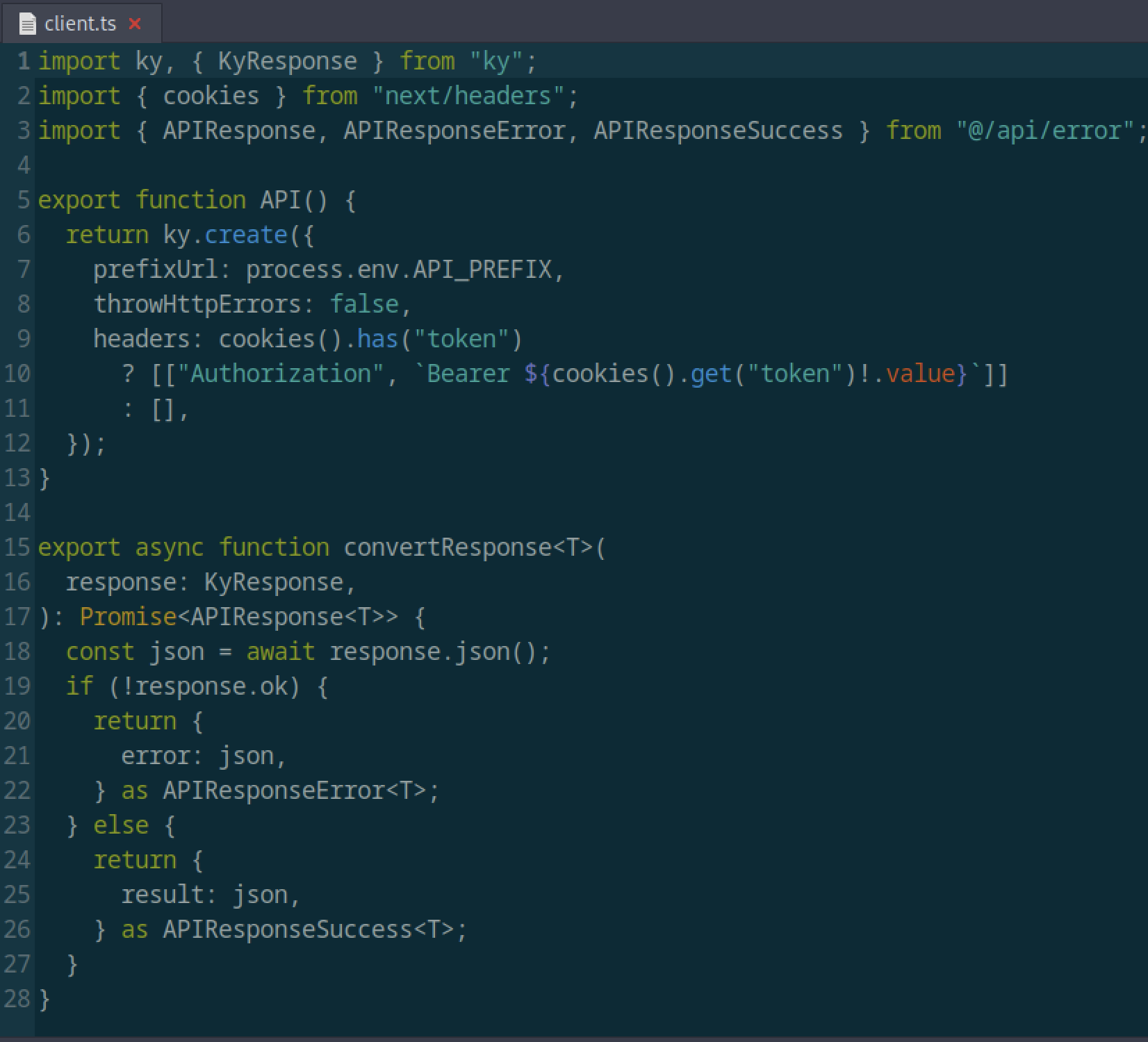Click the Promise return type keyword

coord(128,617)
